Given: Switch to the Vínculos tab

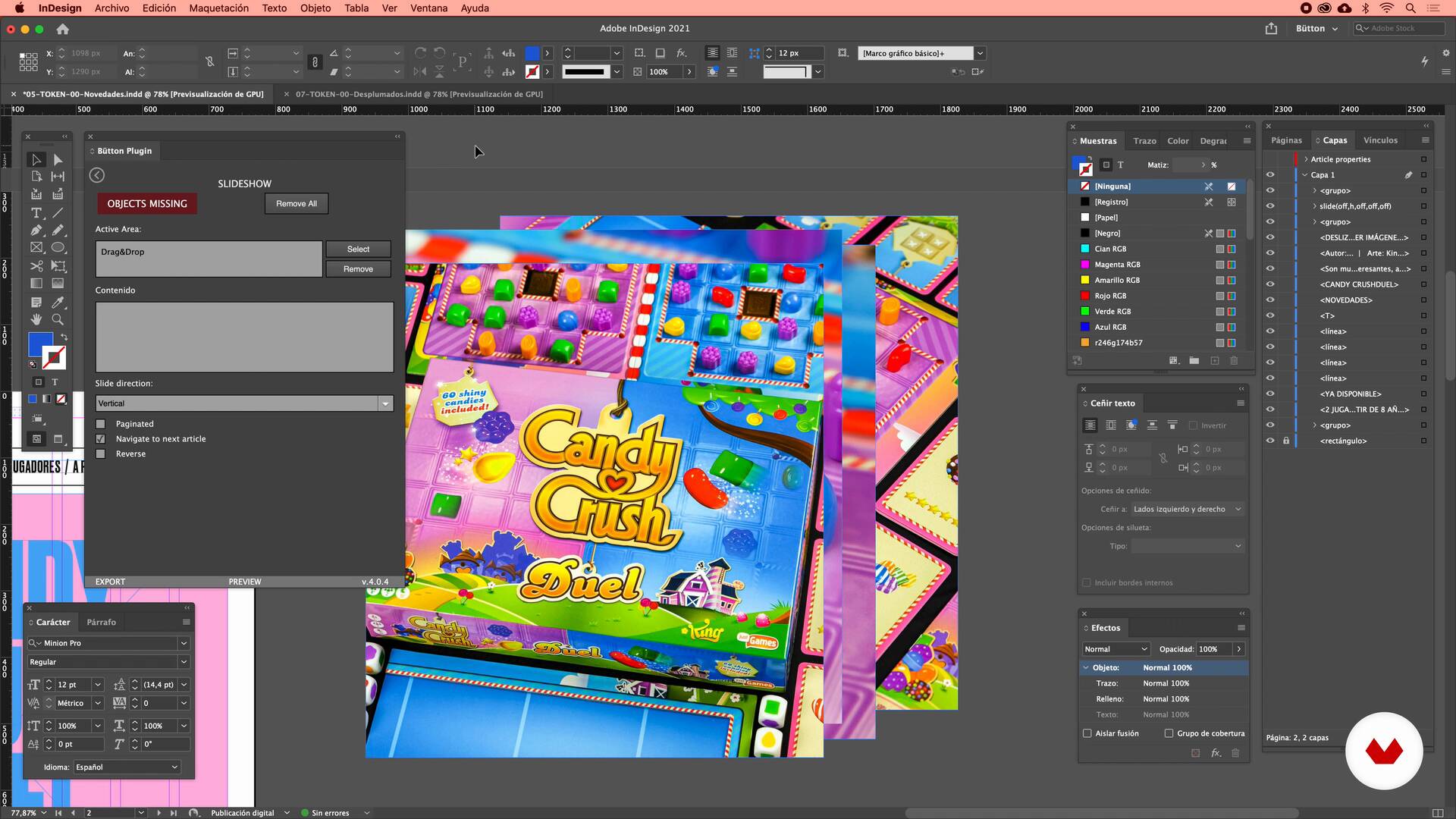Looking at the screenshot, I should click(x=1380, y=140).
